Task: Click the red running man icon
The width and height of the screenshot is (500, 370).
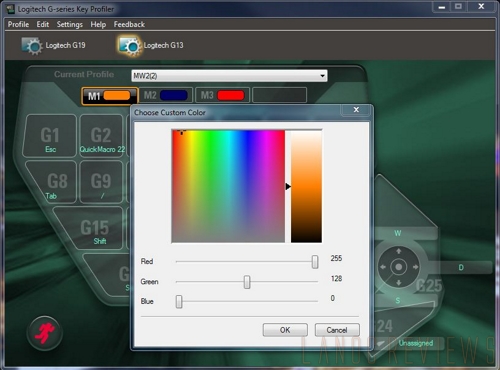Action: (44, 333)
